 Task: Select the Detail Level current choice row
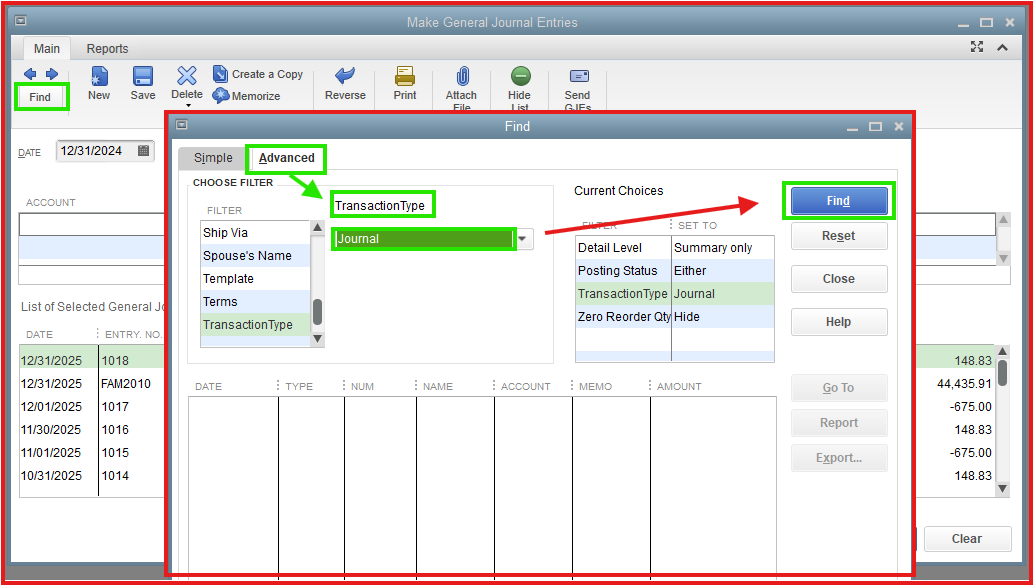click(x=675, y=248)
